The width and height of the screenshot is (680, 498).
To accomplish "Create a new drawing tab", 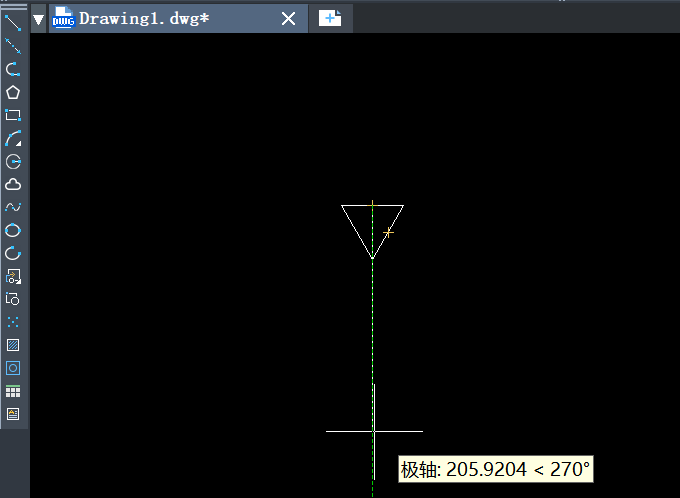I will (x=330, y=18).
